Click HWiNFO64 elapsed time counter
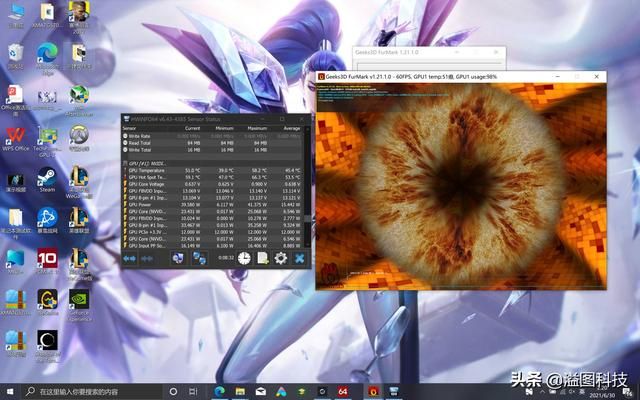The width and height of the screenshot is (640, 400). (226, 258)
